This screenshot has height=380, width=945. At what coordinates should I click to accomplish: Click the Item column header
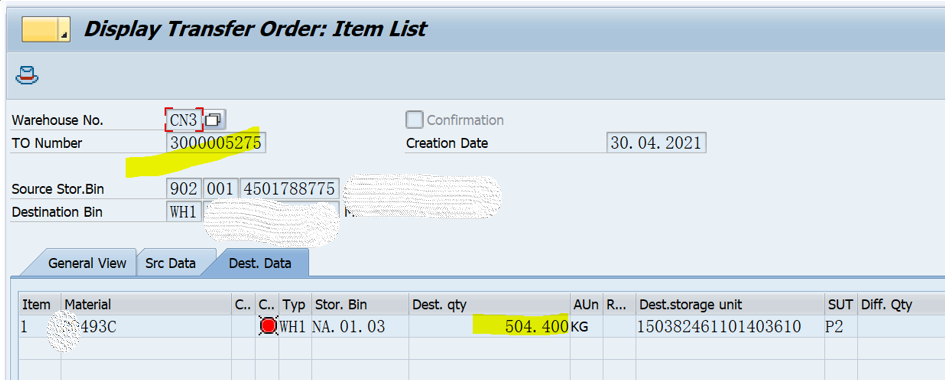tap(40, 305)
